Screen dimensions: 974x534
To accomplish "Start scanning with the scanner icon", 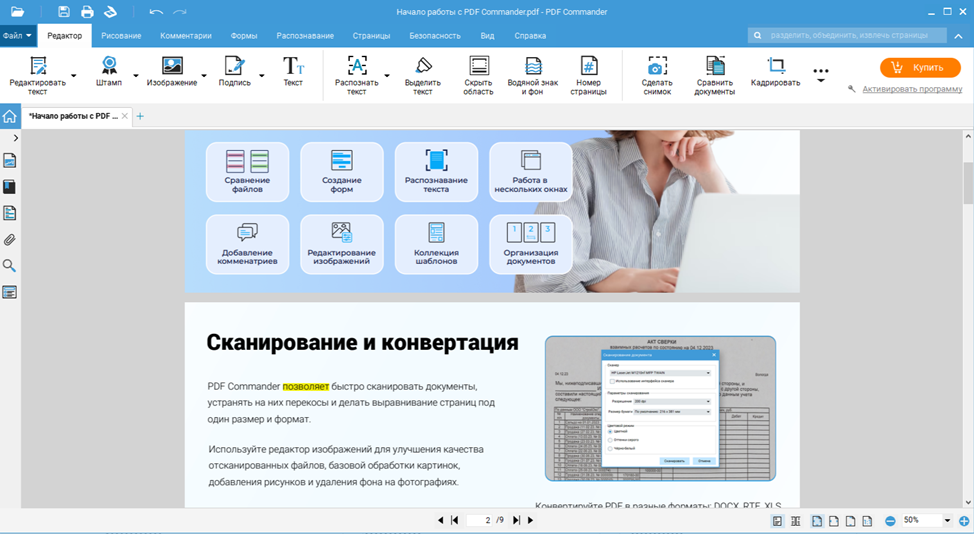I will pos(110,11).
